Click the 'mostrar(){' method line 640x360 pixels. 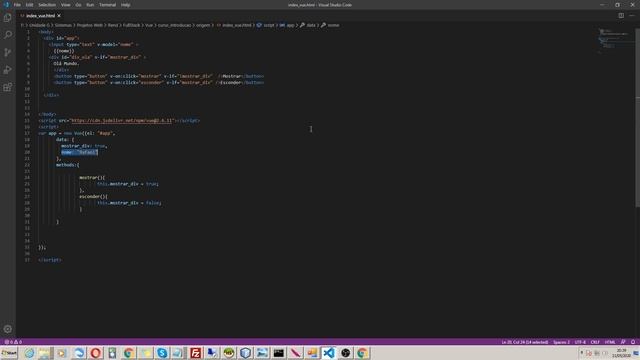point(92,178)
